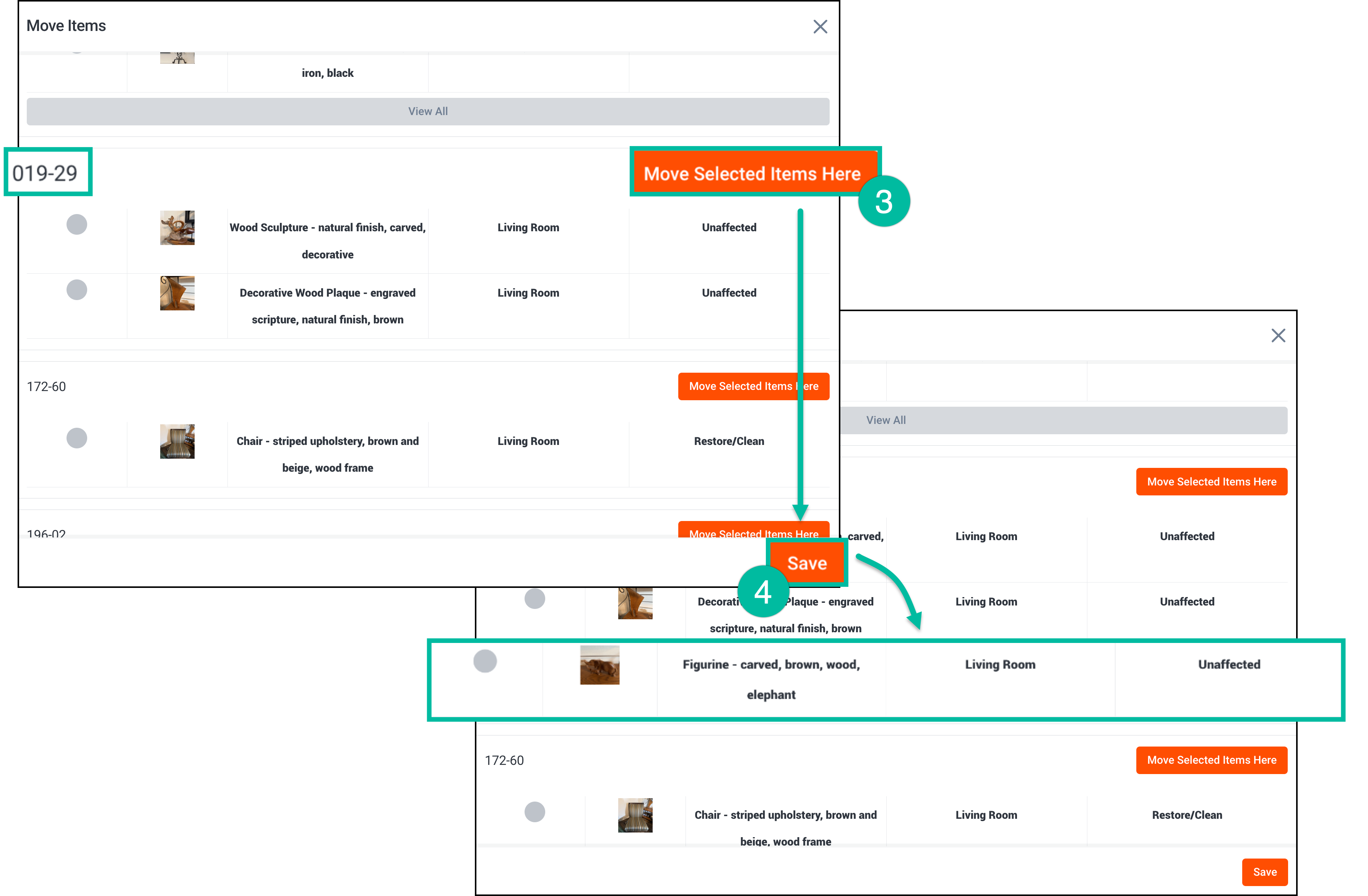Click the highlighted Save button in the front dialog

pos(807,563)
